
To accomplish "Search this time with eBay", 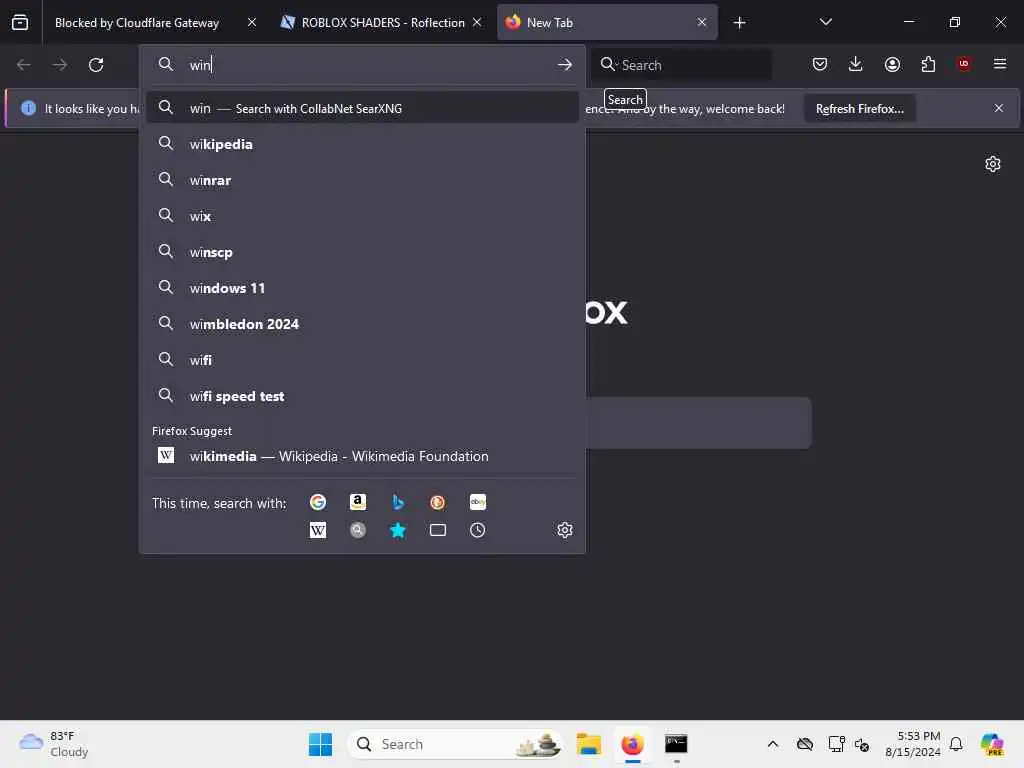I will pos(477,502).
